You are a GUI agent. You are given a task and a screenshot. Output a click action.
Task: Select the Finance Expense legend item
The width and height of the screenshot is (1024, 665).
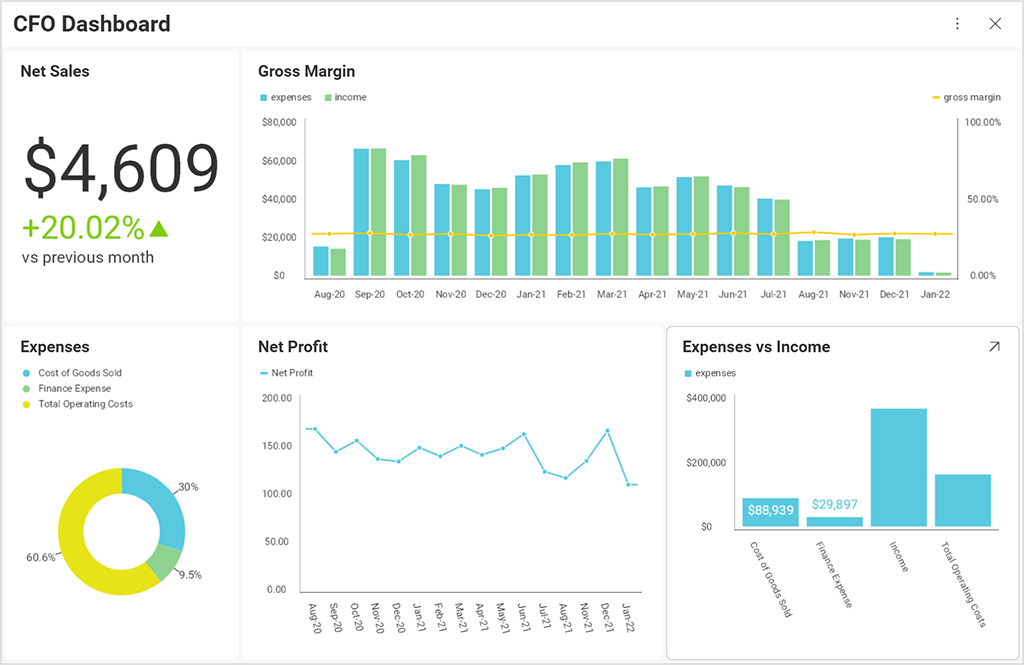(x=74, y=389)
